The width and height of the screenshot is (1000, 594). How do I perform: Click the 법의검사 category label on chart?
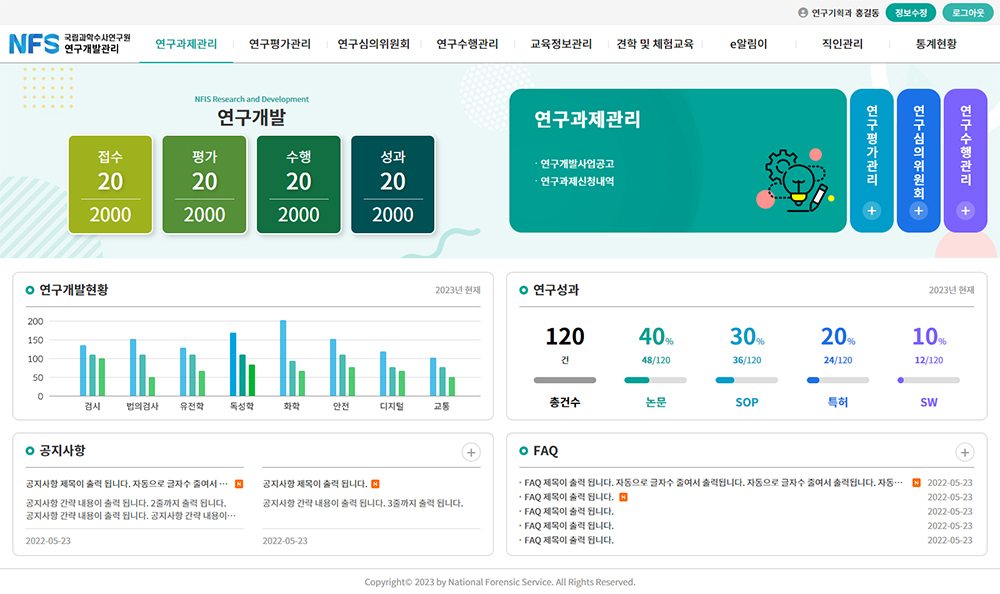tap(142, 406)
